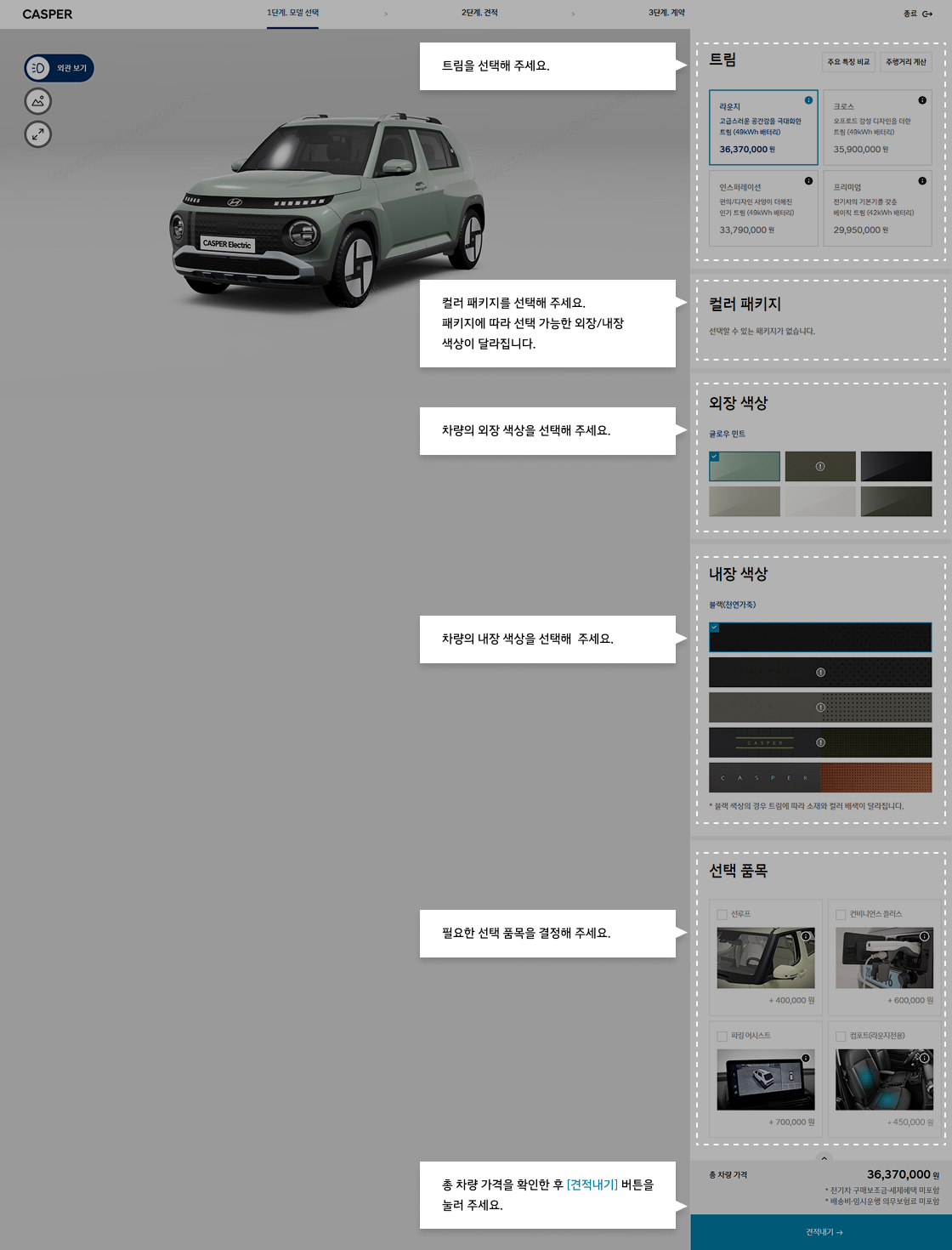The height and width of the screenshot is (1250, 952).
Task: Check the 컨비니언스 플러스 option
Action: tap(841, 915)
